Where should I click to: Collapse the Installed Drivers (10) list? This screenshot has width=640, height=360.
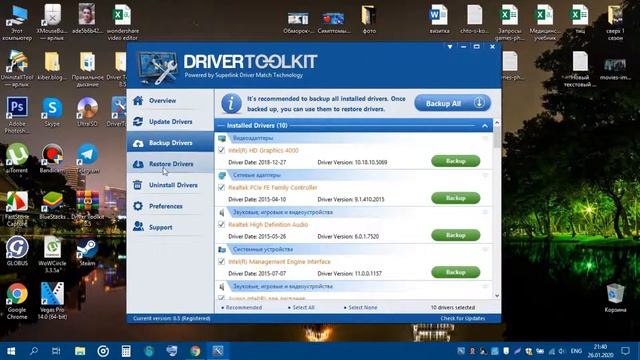(x=484, y=126)
